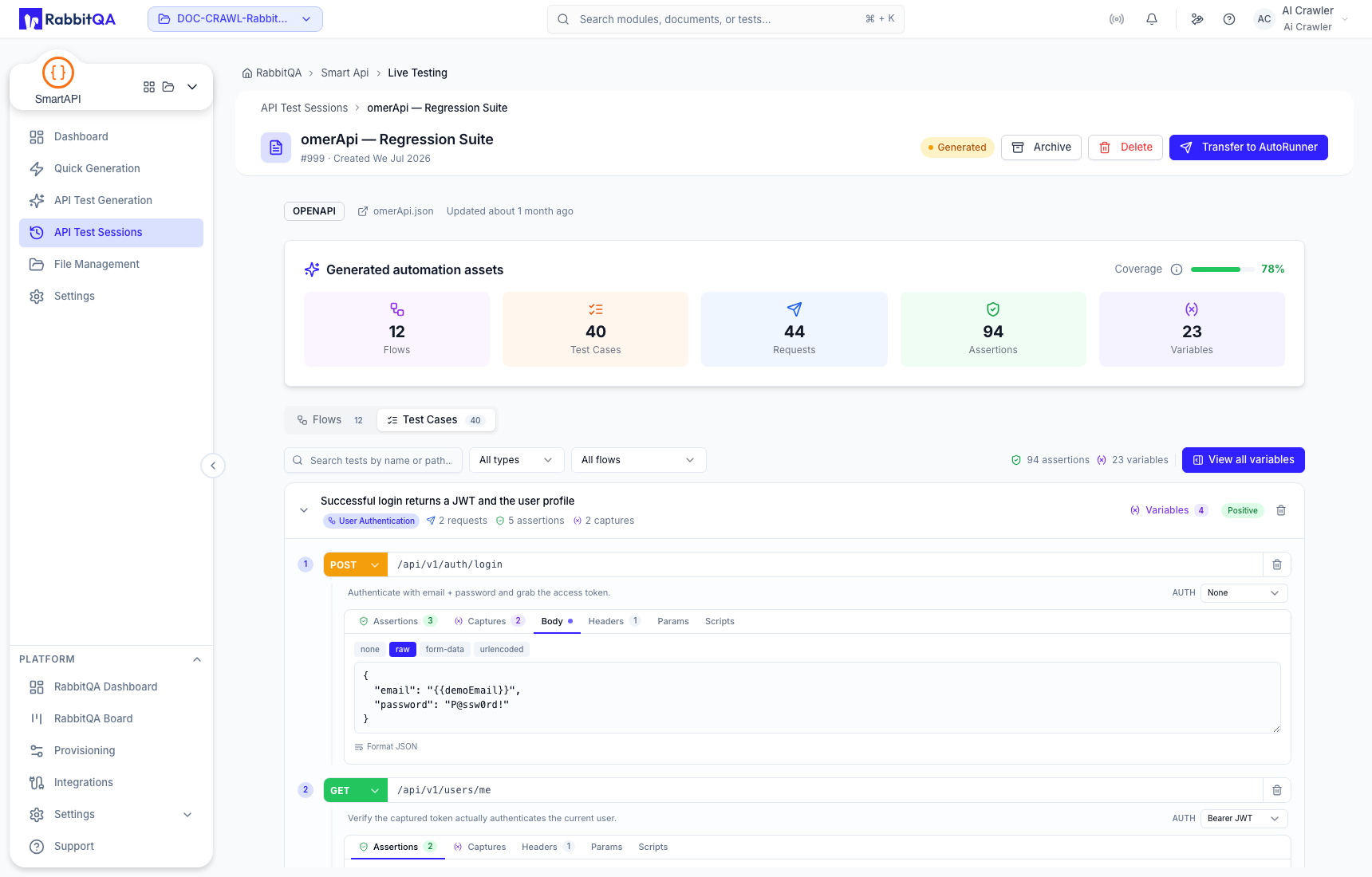1372x877 pixels.
Task: Collapse the left sidebar with the arrow
Action: coord(213,466)
